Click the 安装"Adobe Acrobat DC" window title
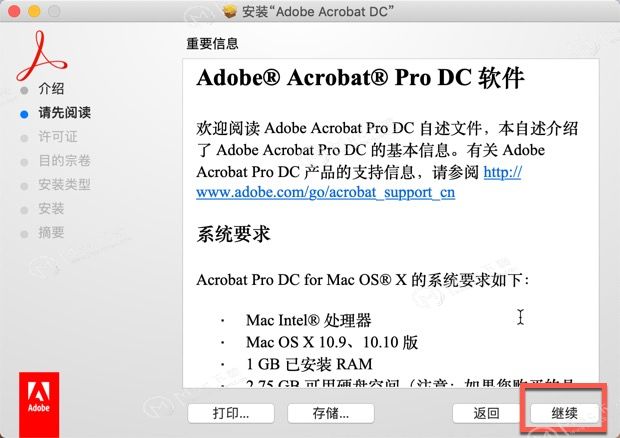 tap(318, 11)
